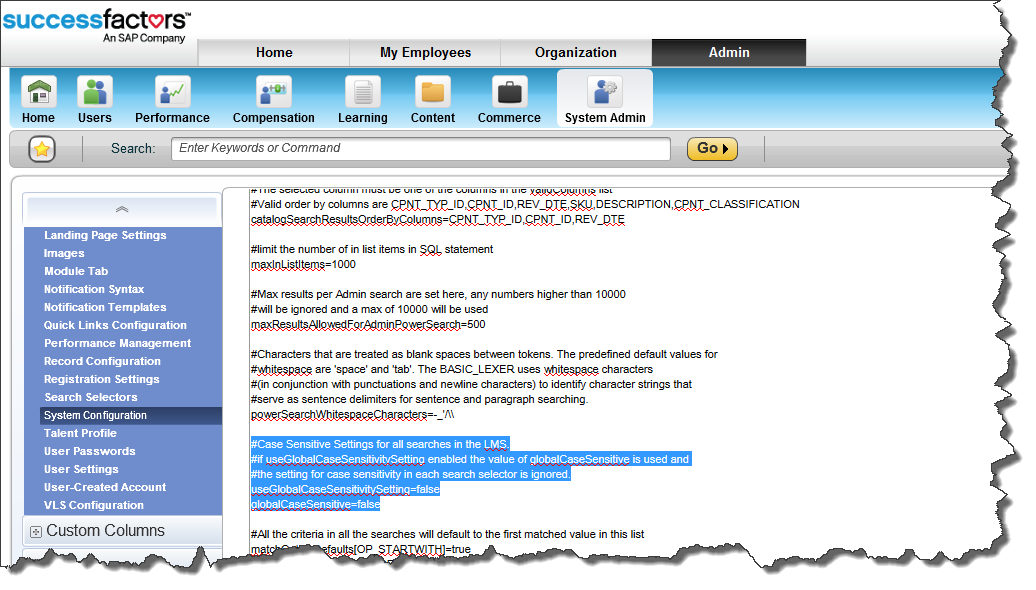
Task: Click 'useGlobalCaseSensitivitySetting=false' line
Action: (x=345, y=490)
